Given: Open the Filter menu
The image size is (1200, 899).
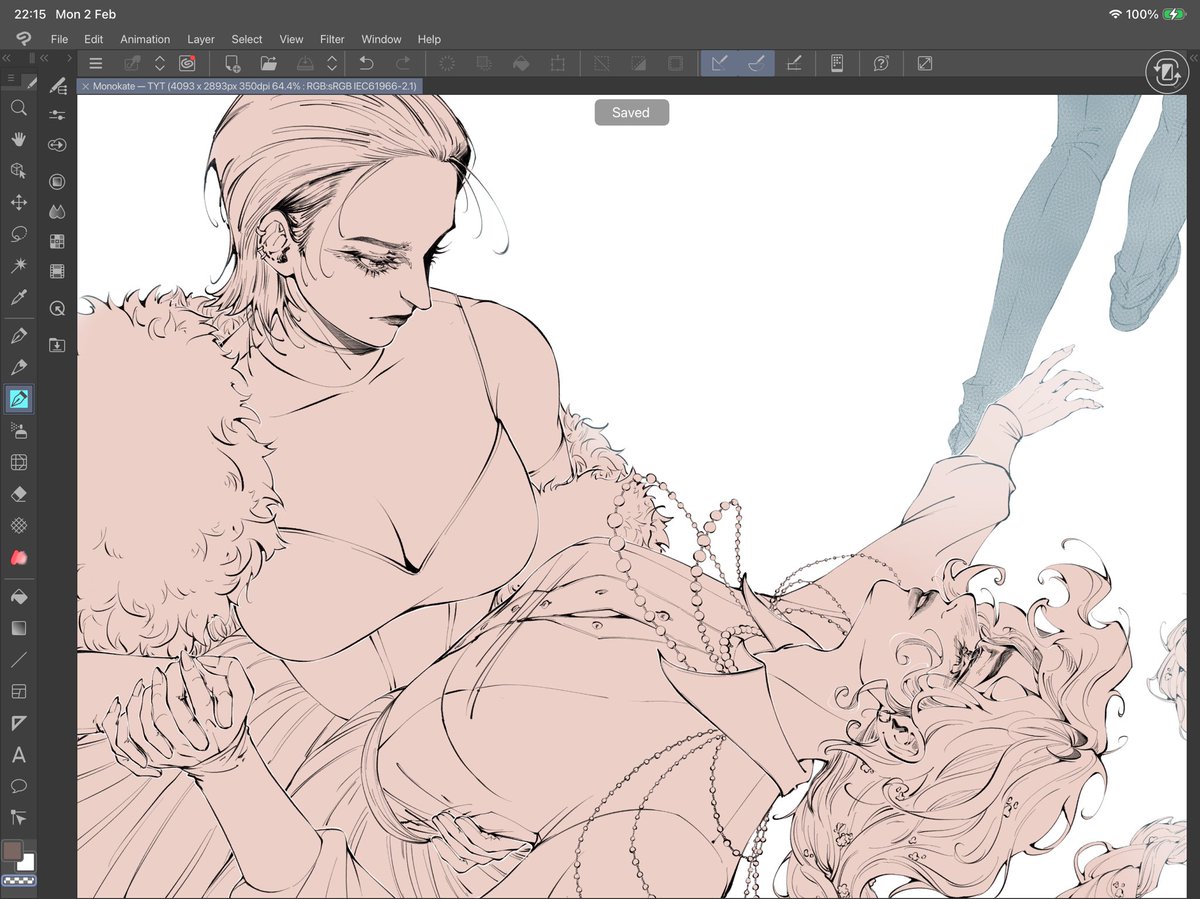Looking at the screenshot, I should pos(331,39).
